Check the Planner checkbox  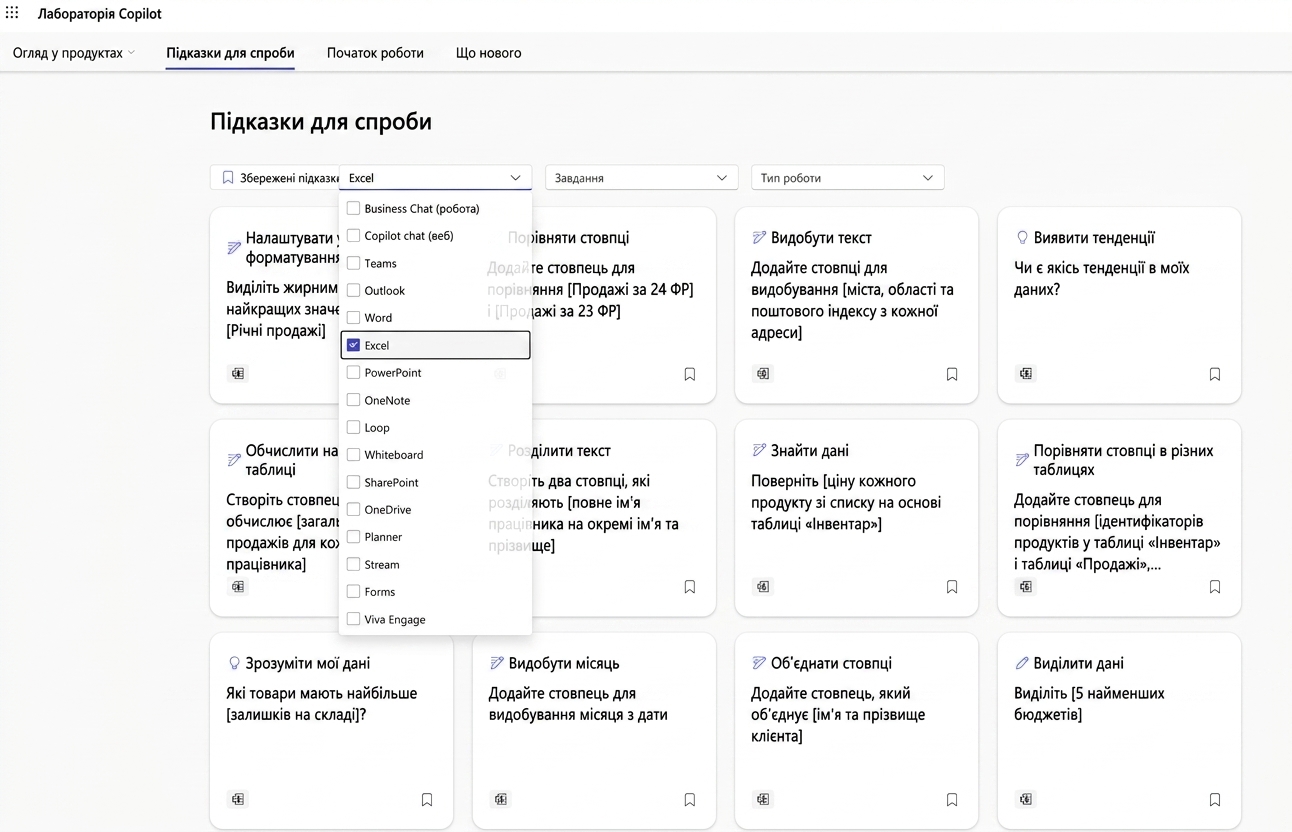click(353, 537)
